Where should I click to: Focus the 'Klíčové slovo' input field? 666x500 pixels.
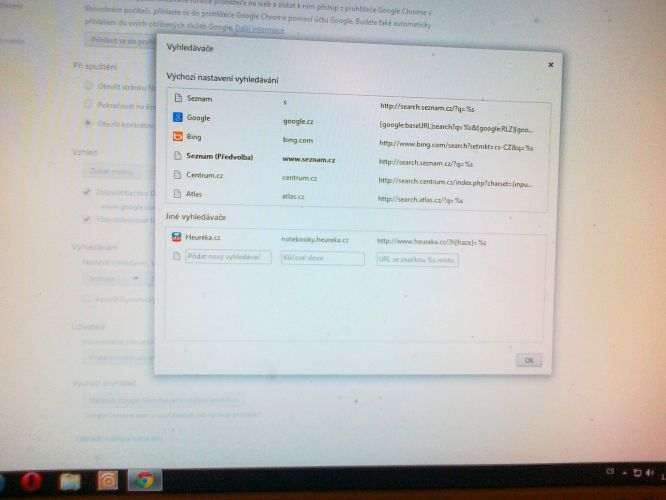click(x=322, y=258)
